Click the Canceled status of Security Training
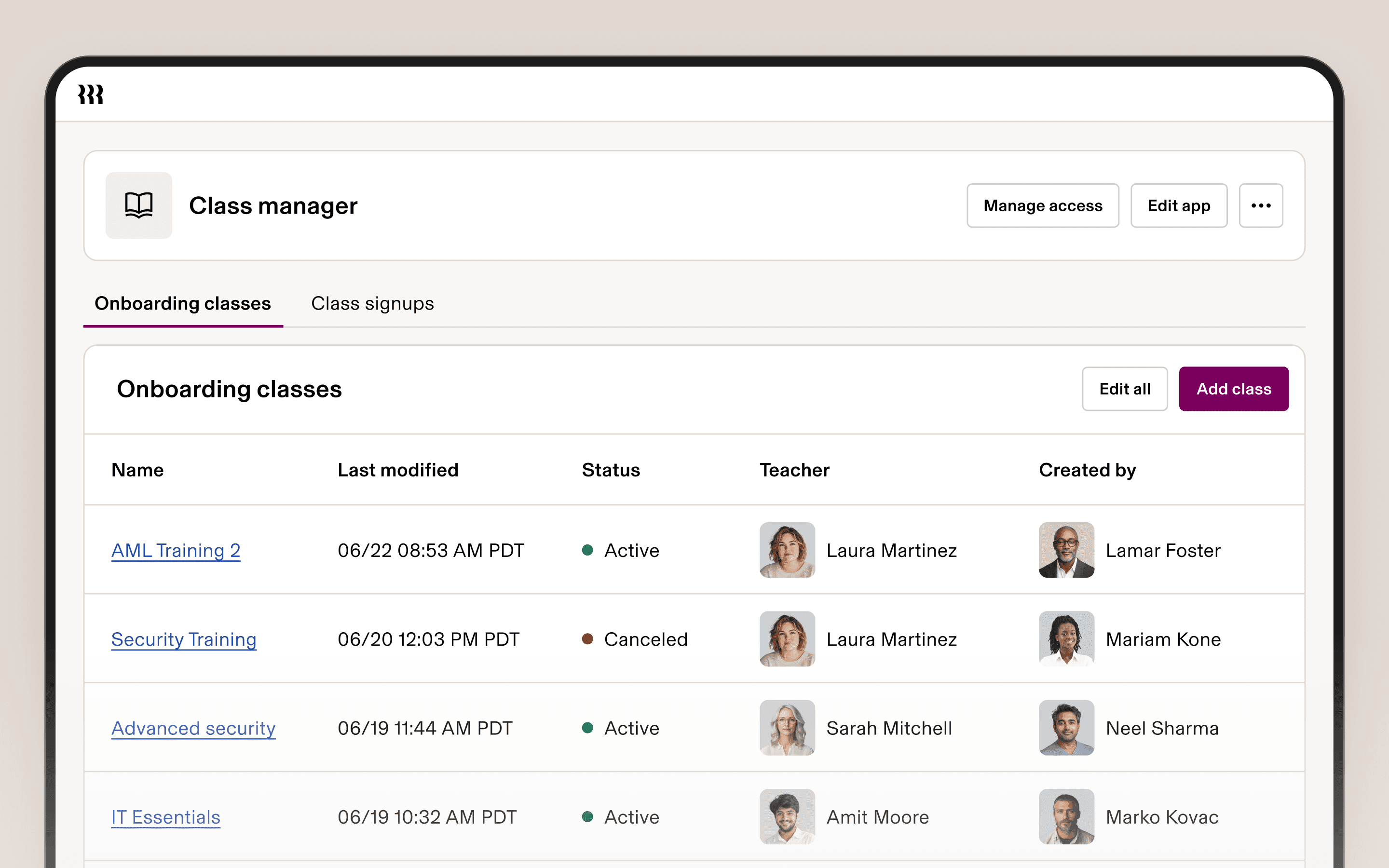Image resolution: width=1389 pixels, height=868 pixels. pos(635,639)
